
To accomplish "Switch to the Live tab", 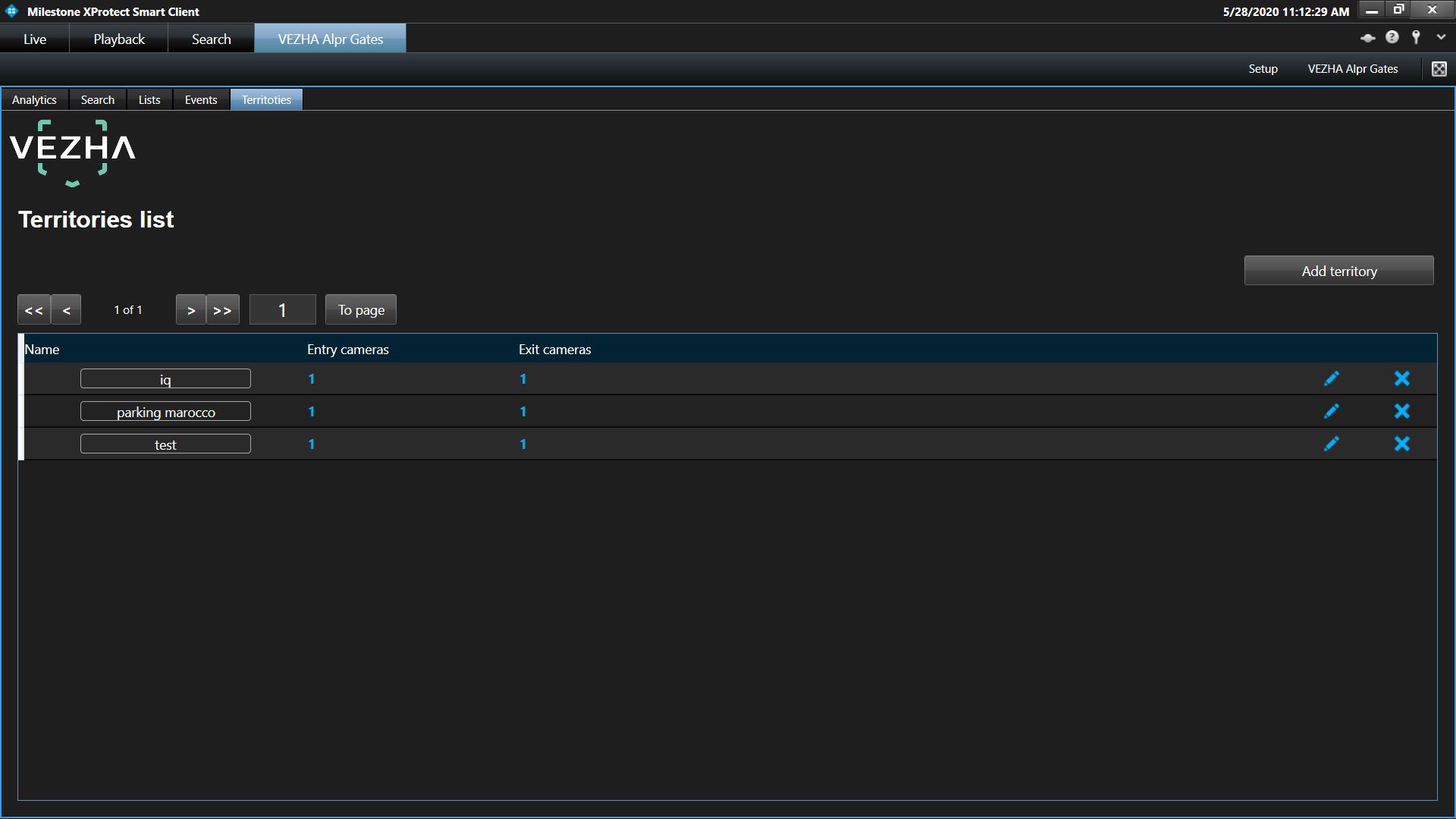I will [35, 39].
